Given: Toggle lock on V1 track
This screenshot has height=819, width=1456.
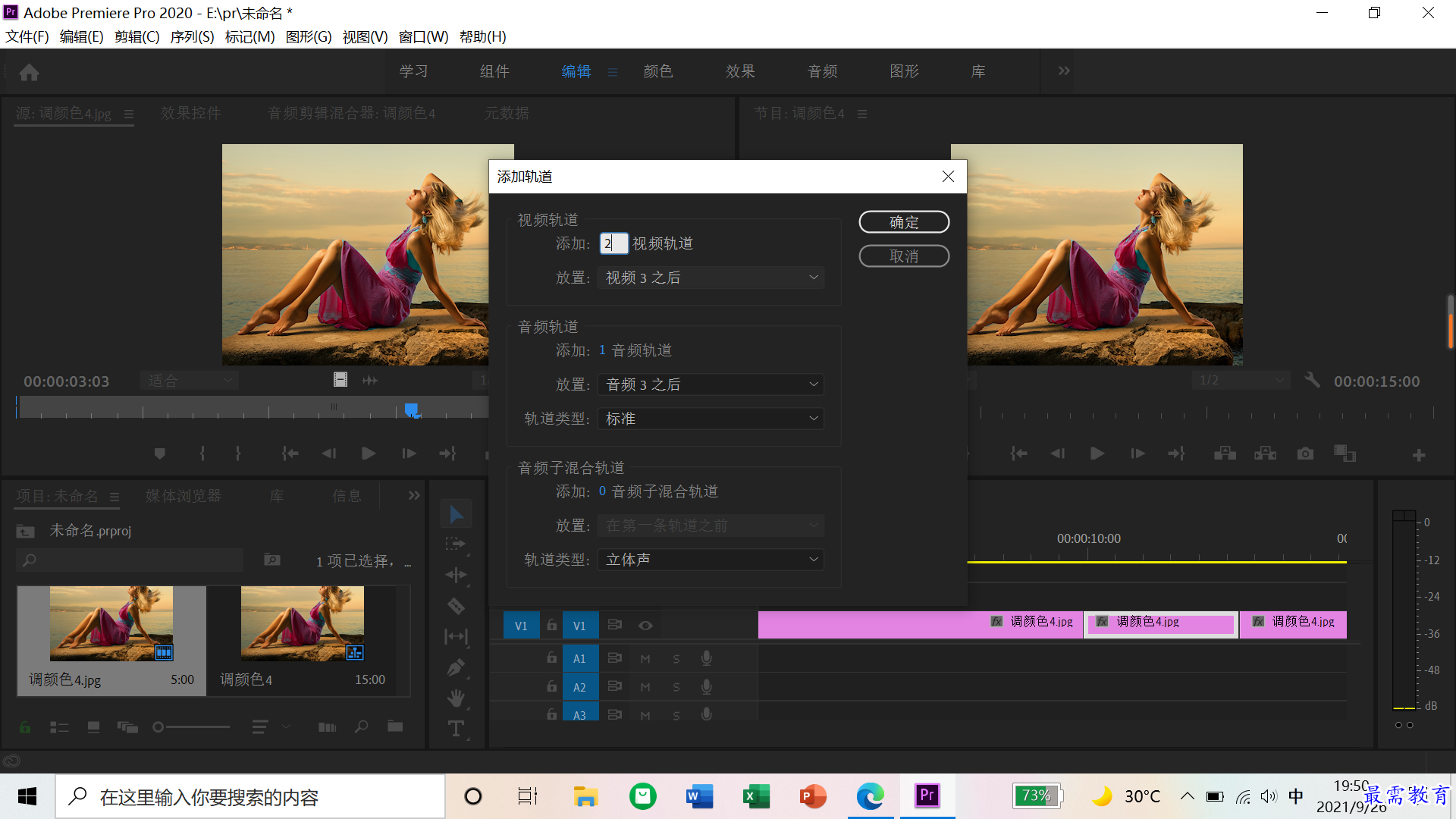Looking at the screenshot, I should pyautogui.click(x=552, y=625).
